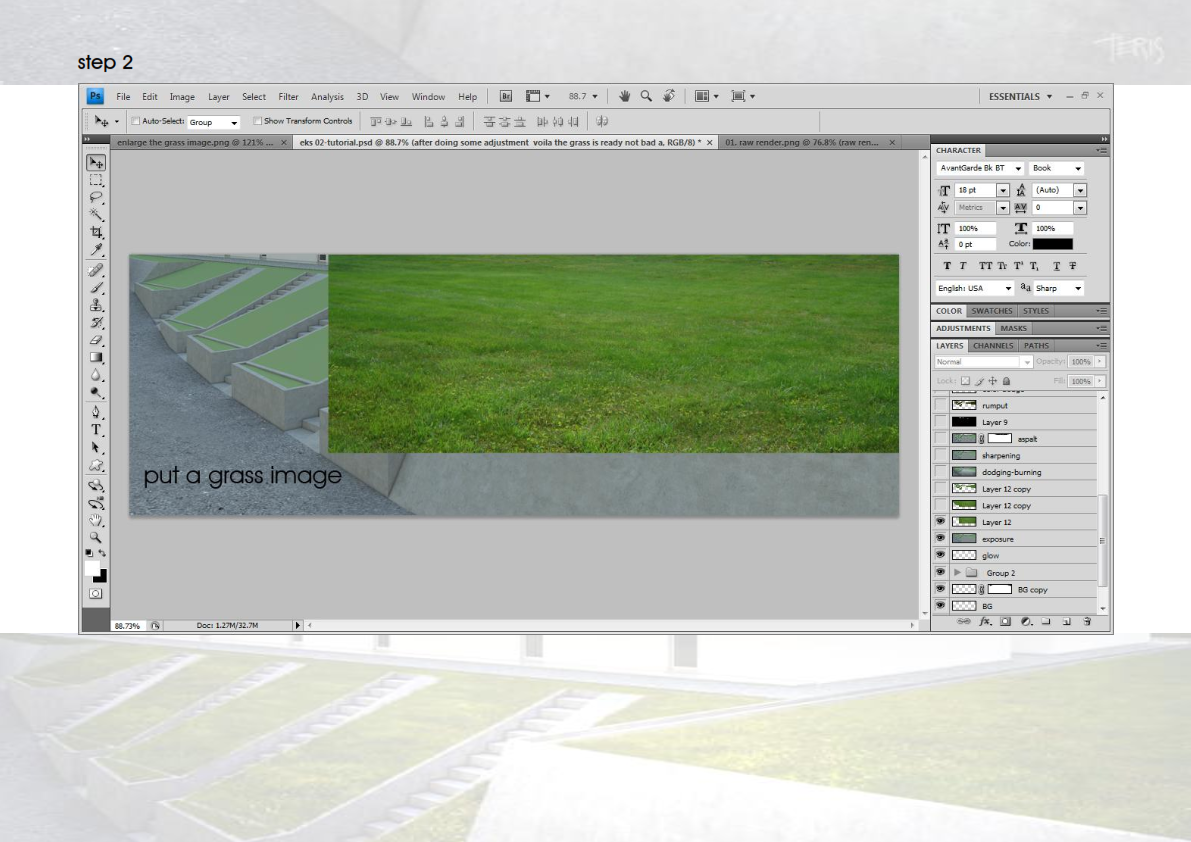Select the Crop tool
The height and width of the screenshot is (842, 1191).
pyautogui.click(x=97, y=231)
